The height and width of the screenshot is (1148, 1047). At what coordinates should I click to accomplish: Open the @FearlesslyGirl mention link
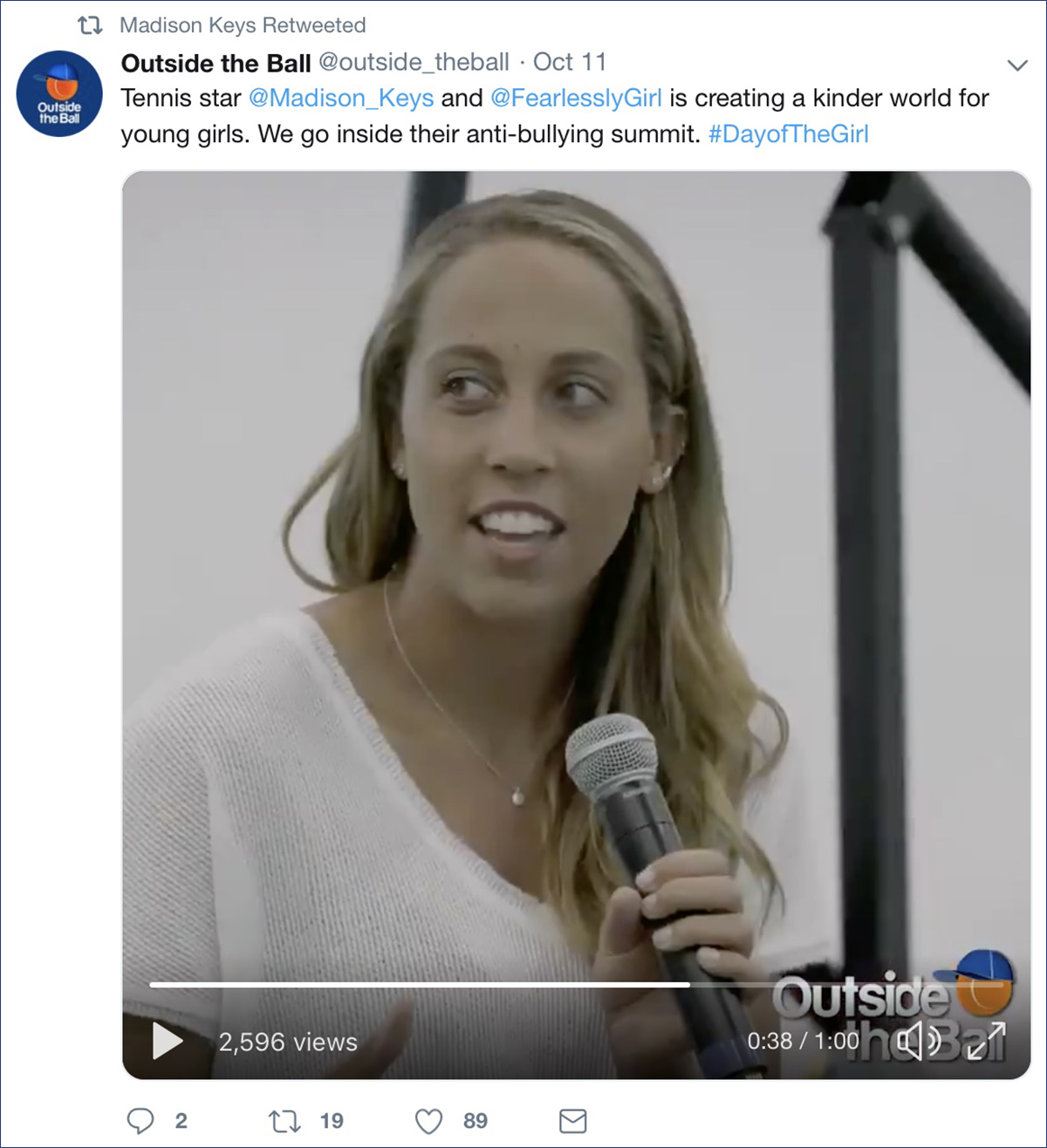pyautogui.click(x=576, y=98)
